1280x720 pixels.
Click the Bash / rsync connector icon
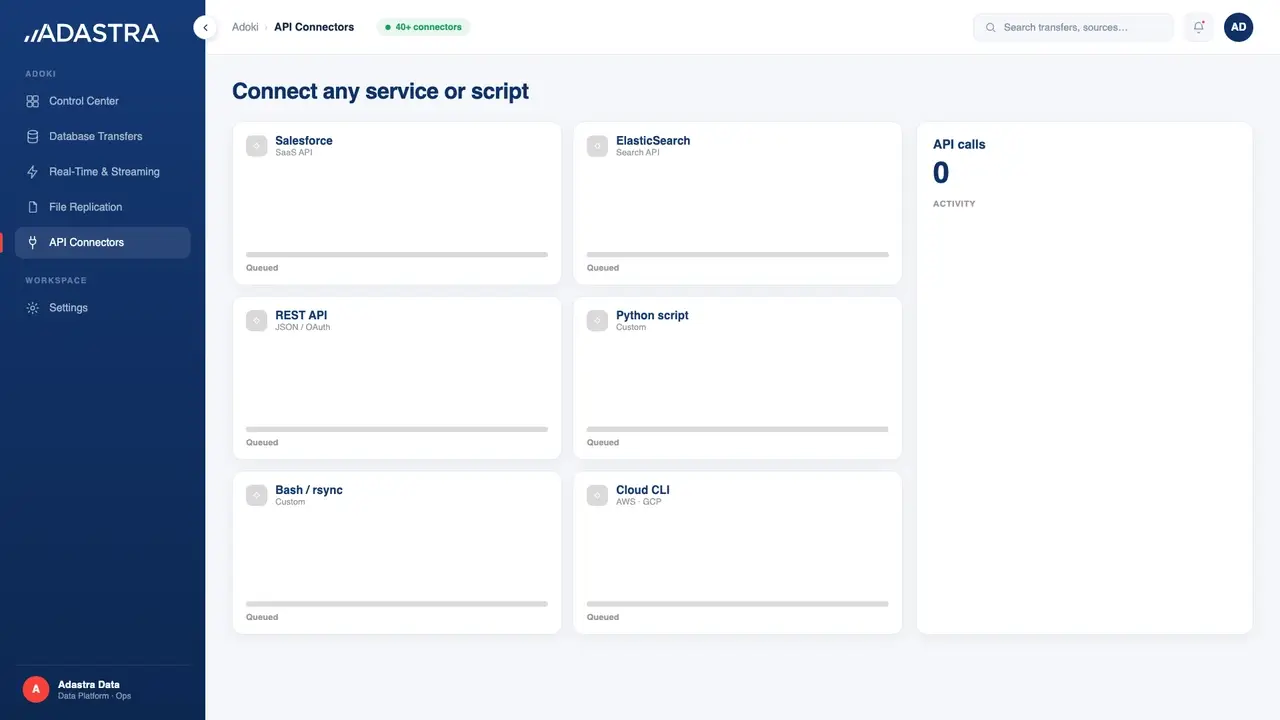click(257, 496)
